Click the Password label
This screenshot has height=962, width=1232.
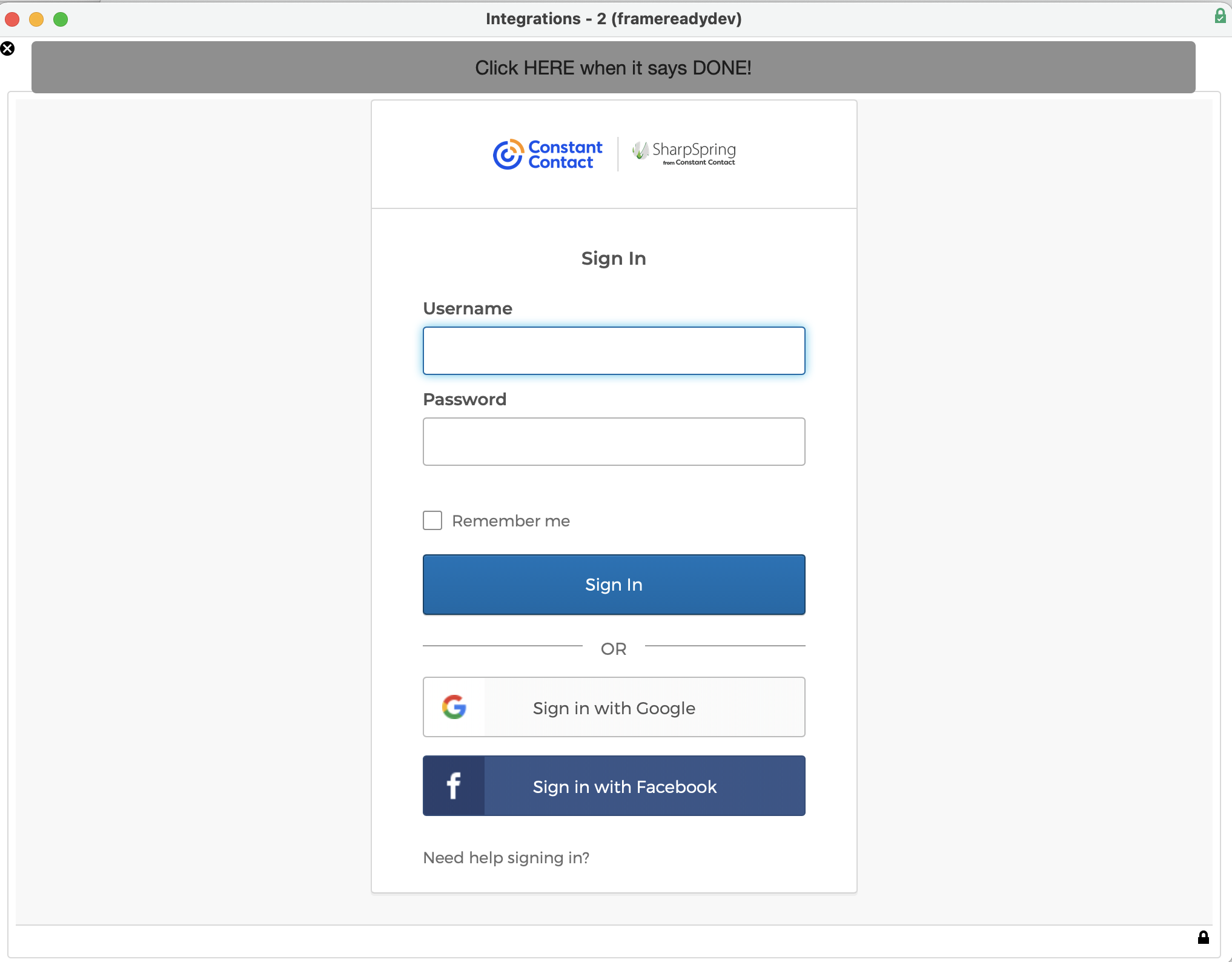coord(464,399)
